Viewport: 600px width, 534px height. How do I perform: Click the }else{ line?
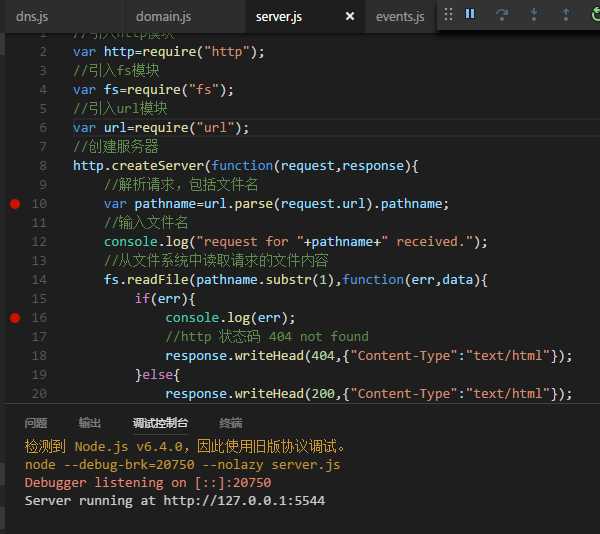(157, 375)
